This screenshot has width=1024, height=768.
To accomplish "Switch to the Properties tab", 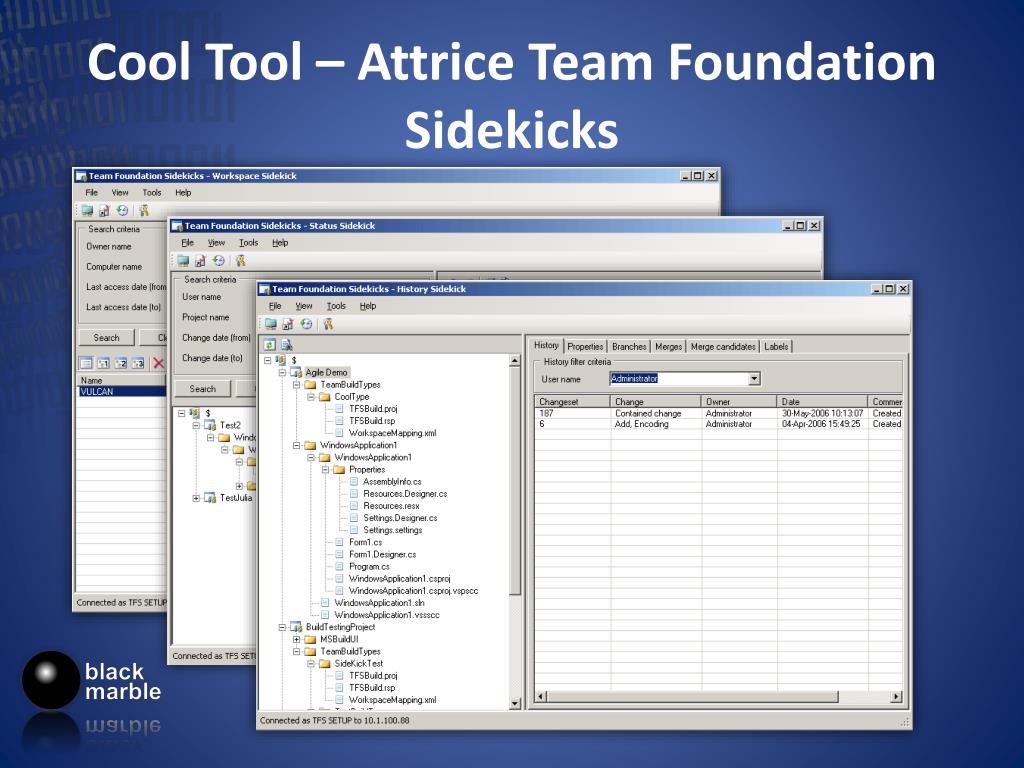I will click(584, 347).
